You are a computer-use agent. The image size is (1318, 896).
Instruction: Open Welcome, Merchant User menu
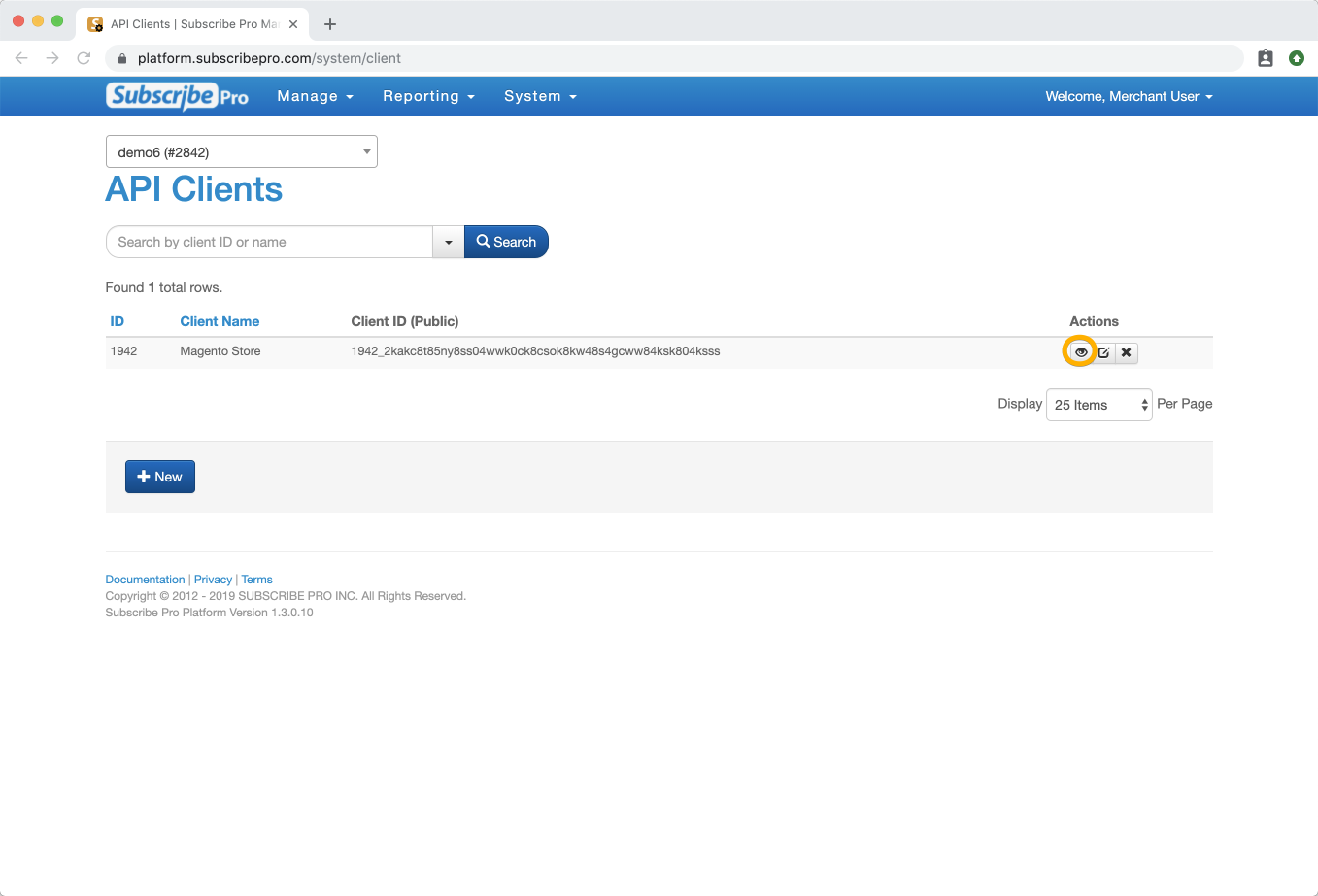1129,96
